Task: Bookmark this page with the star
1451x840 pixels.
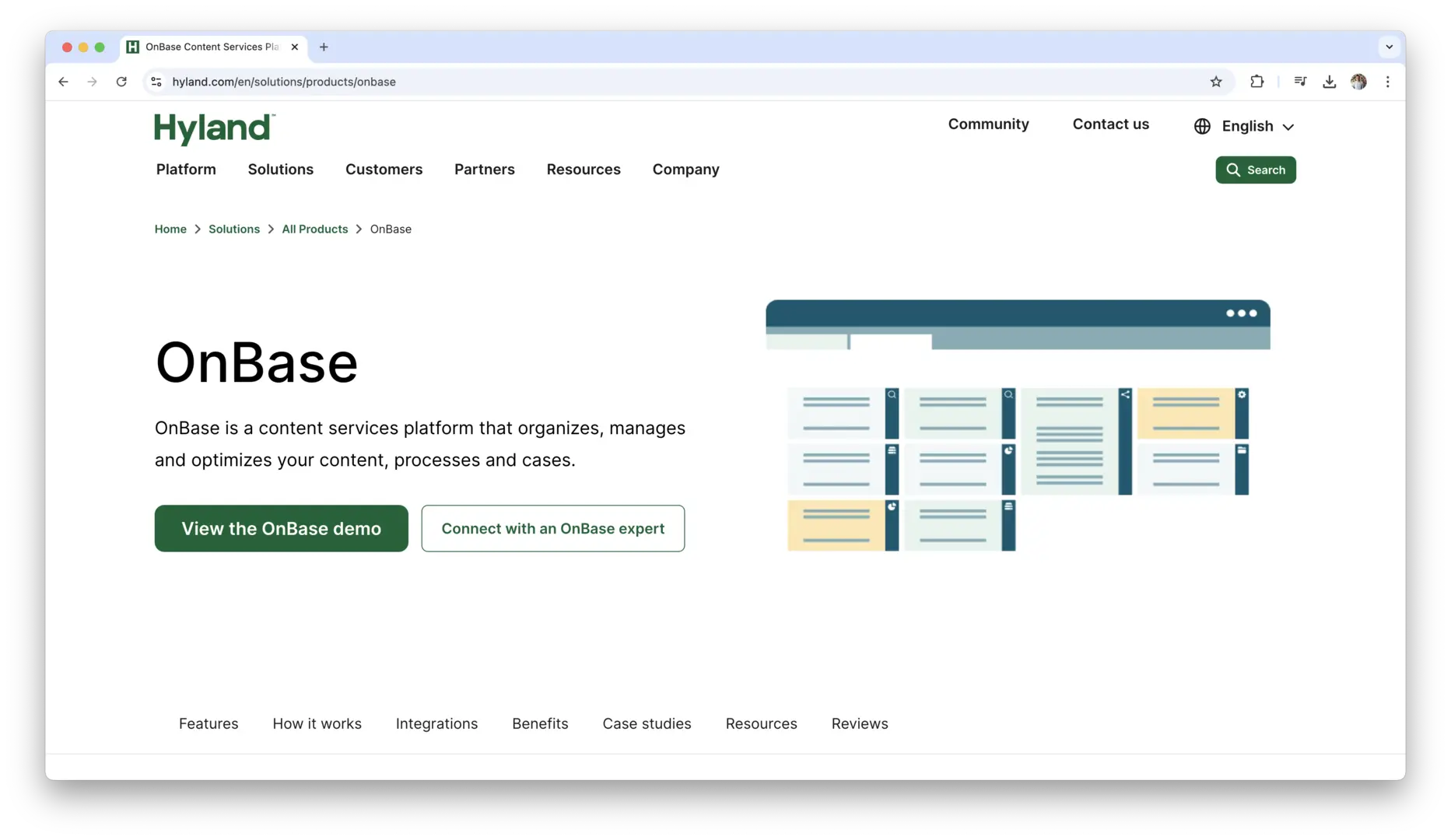Action: (1216, 82)
